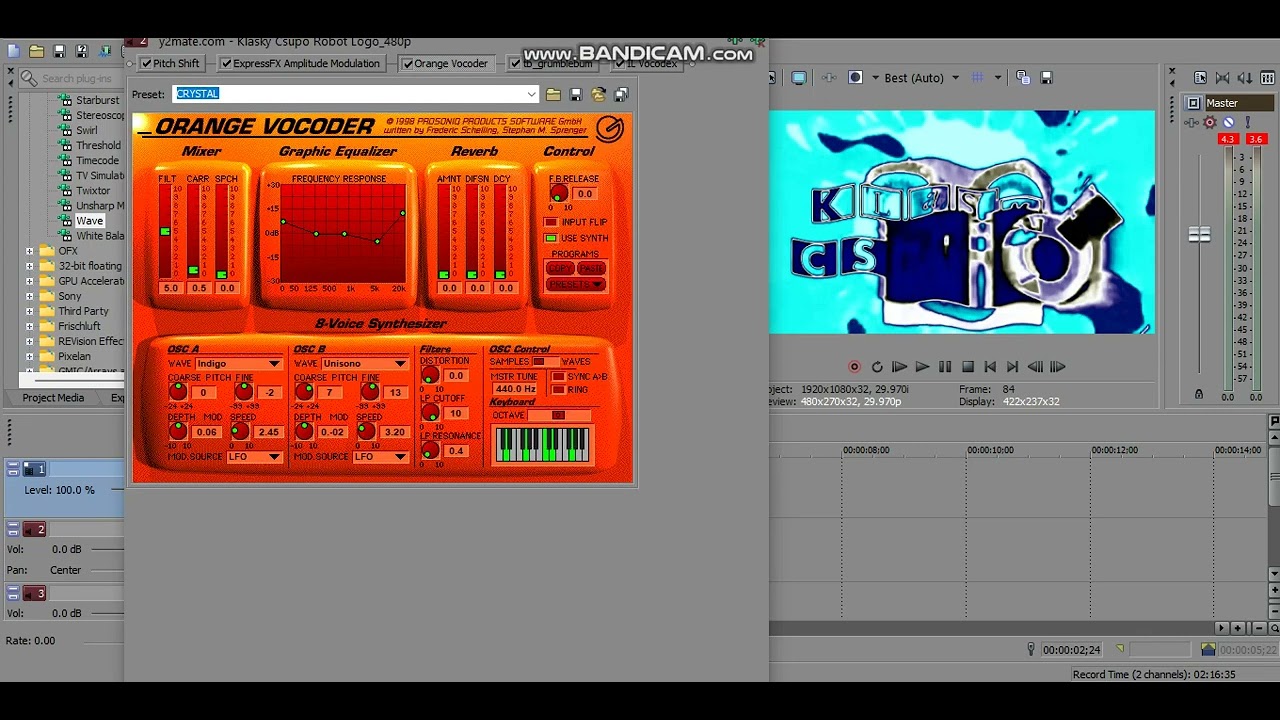Copy the preview snapshot to clipboard

click(x=1023, y=78)
